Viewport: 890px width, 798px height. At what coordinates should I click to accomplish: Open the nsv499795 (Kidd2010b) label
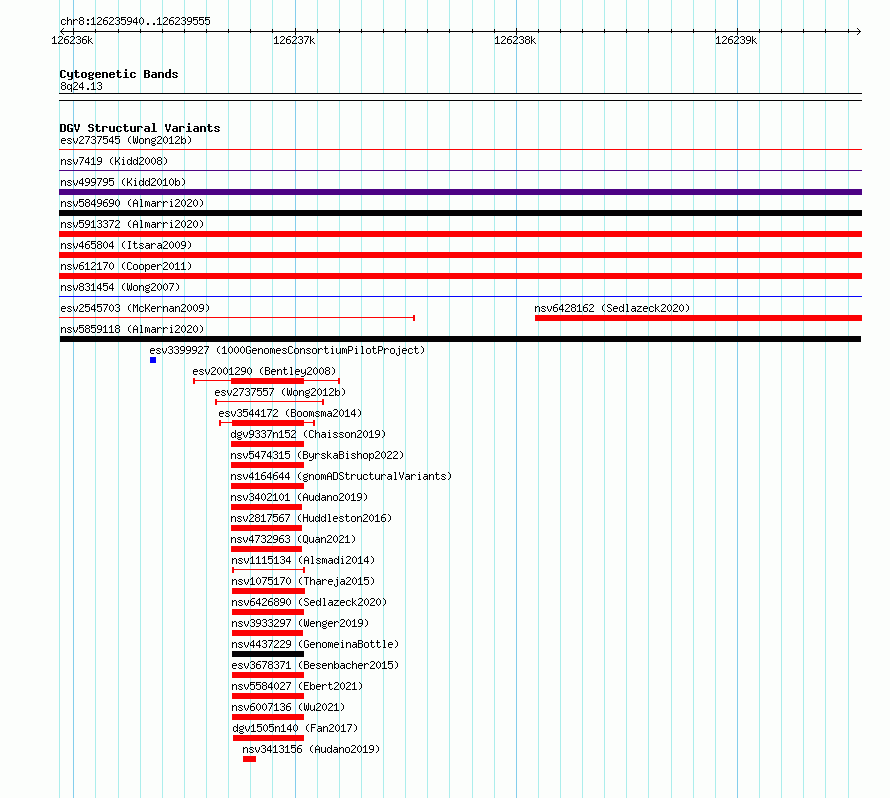(123, 182)
